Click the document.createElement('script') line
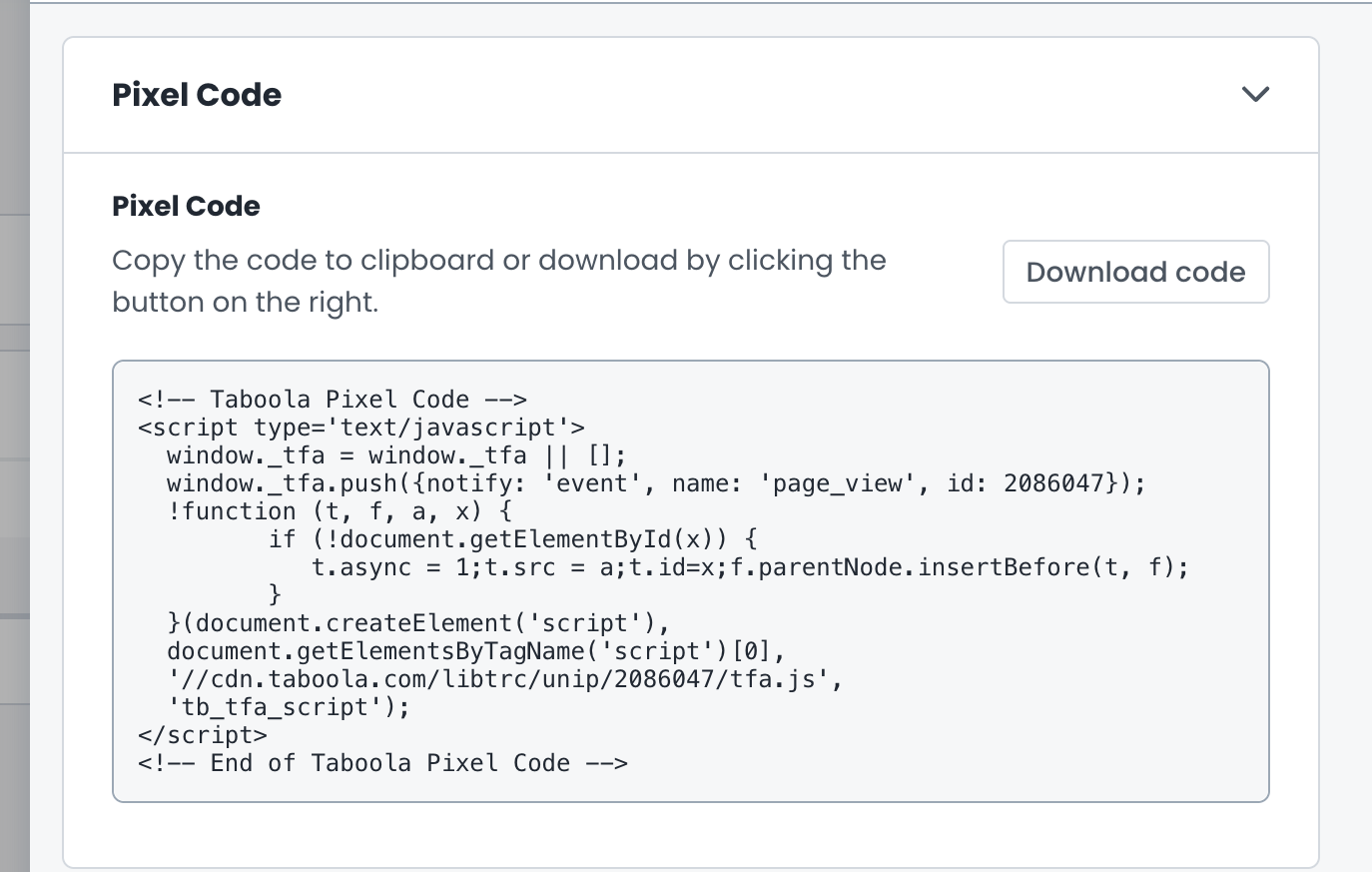Screen dimensions: 1372x872 pos(418,623)
